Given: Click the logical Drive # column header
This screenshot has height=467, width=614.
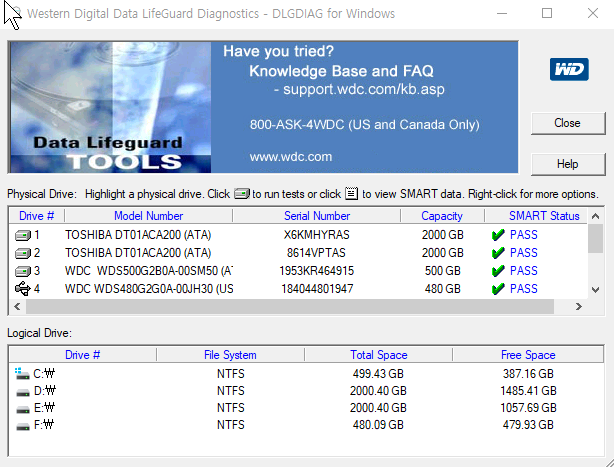Looking at the screenshot, I should pyautogui.click(x=82, y=355).
